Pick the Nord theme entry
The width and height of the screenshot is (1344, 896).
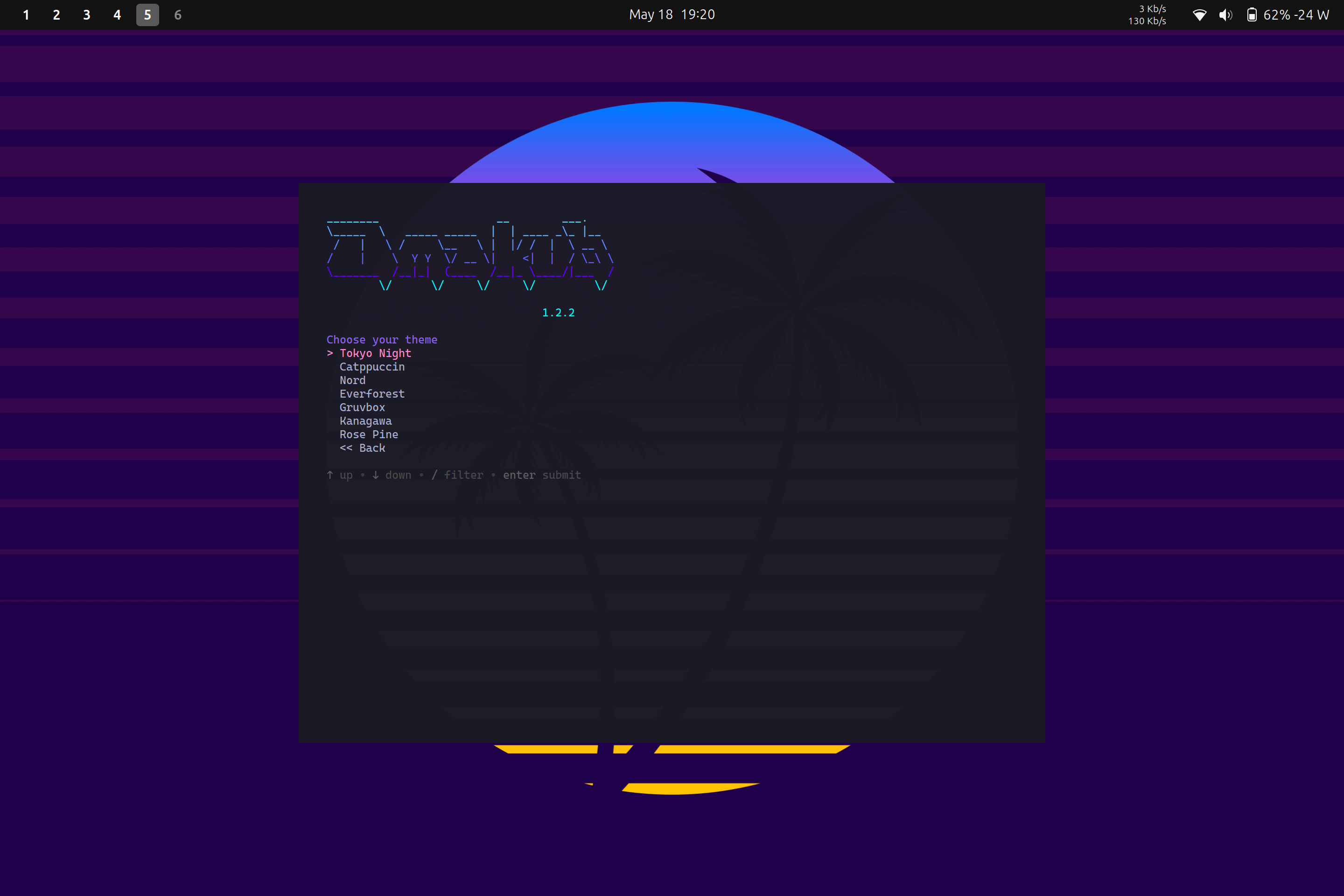pos(353,381)
